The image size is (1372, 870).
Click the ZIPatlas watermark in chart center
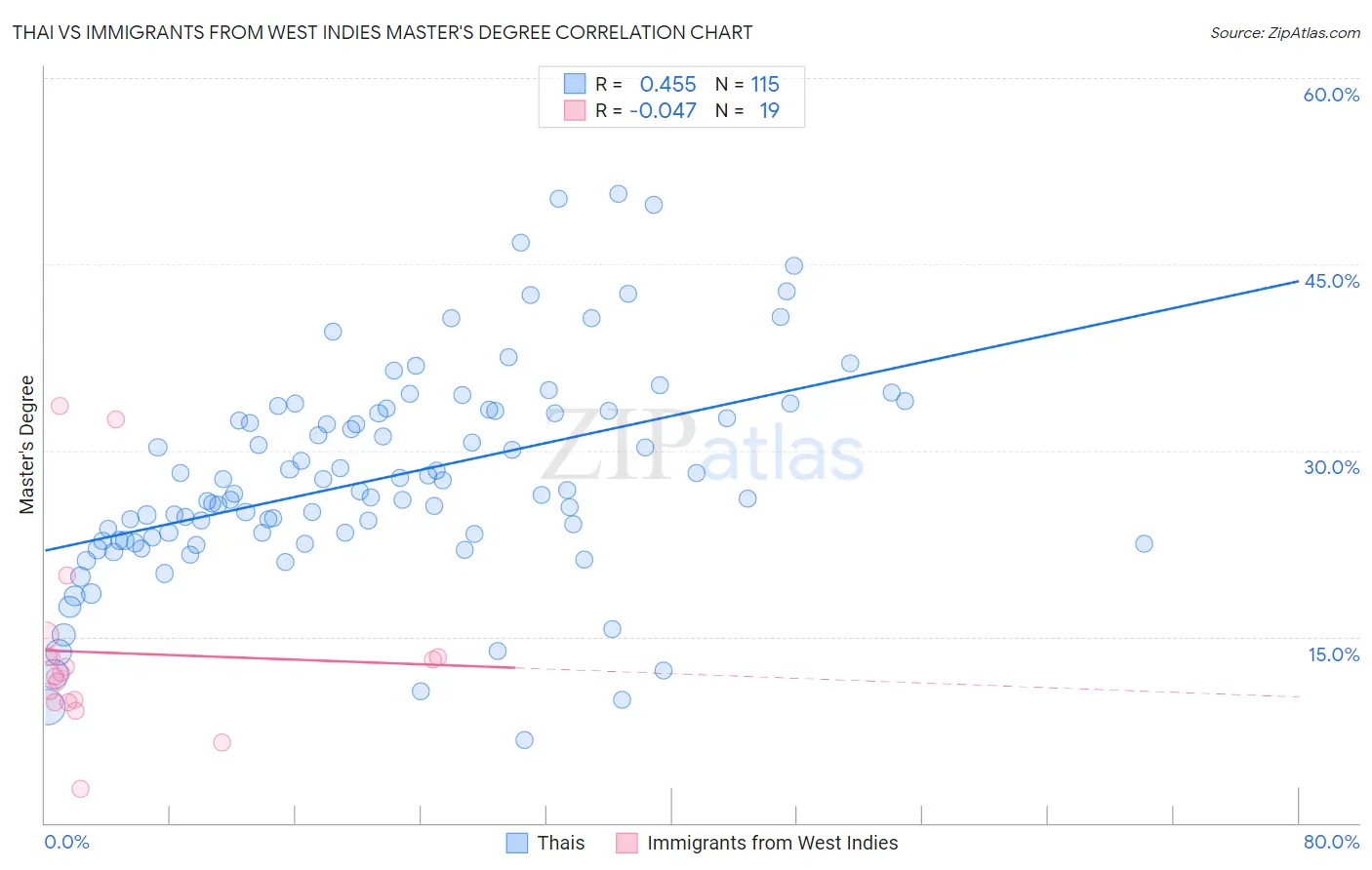[x=703, y=449]
